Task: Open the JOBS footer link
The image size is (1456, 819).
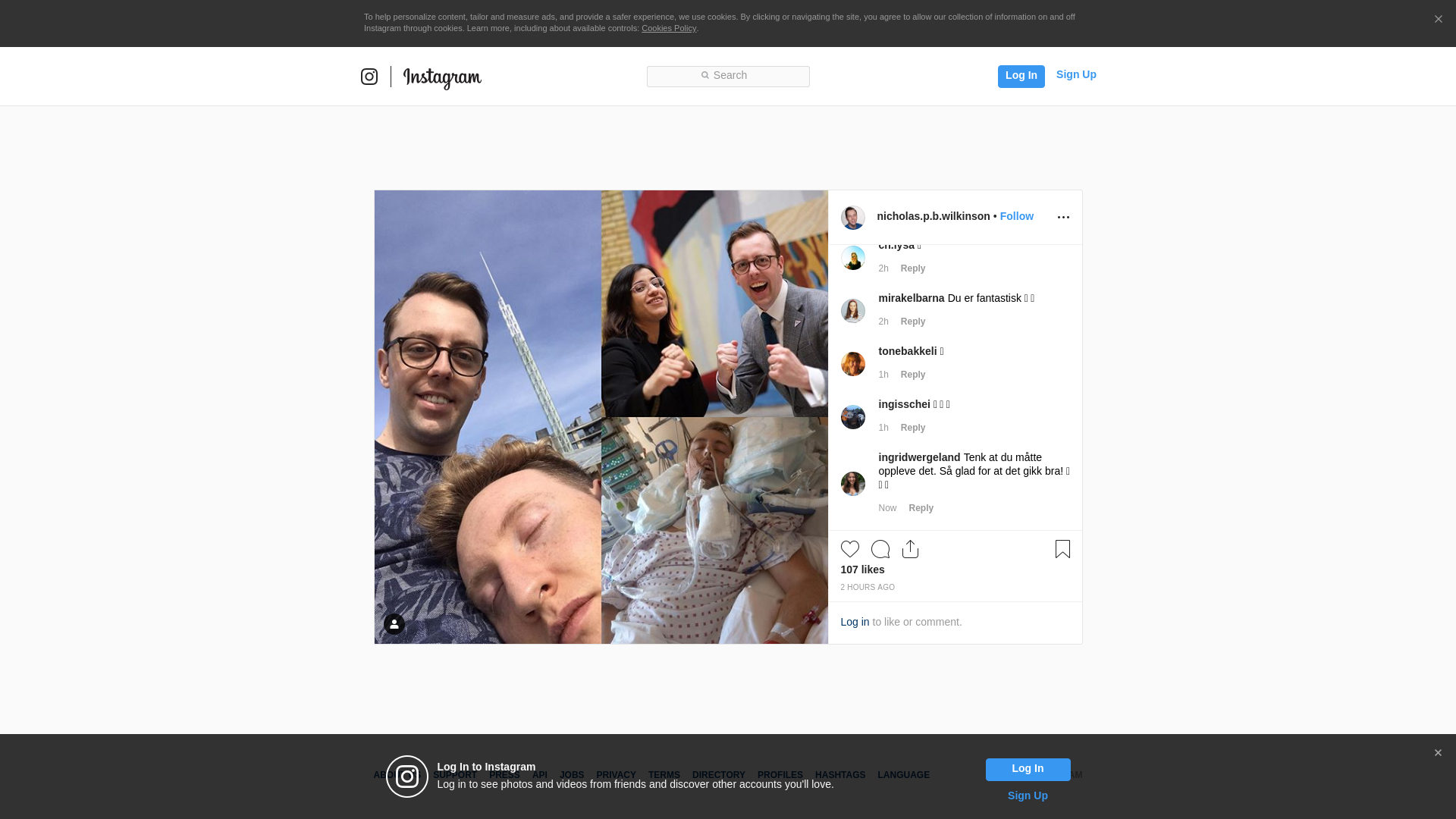Action: [572, 775]
